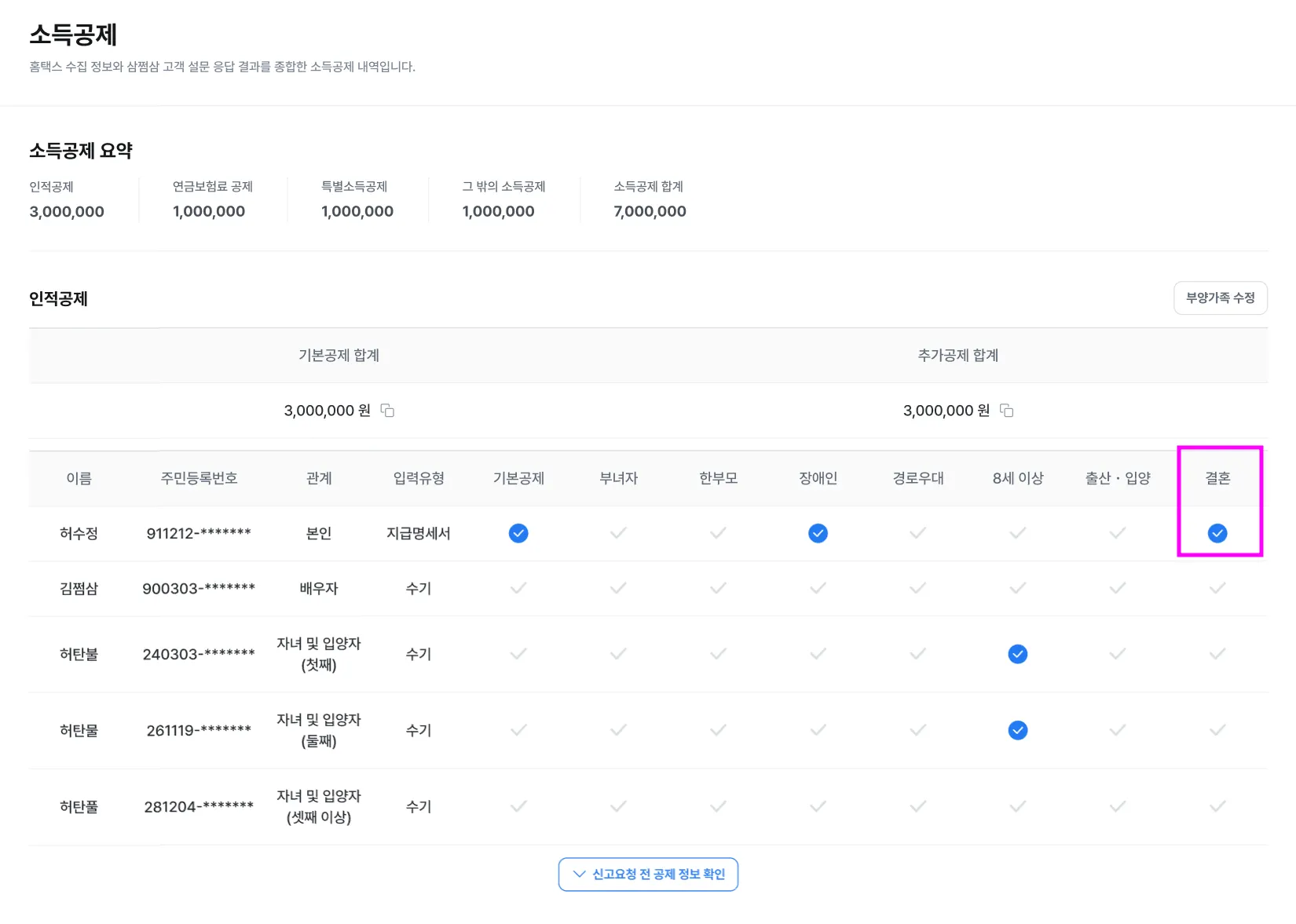
Task: Expand 신고요청 전 공제 정보 확인
Action: point(648,875)
